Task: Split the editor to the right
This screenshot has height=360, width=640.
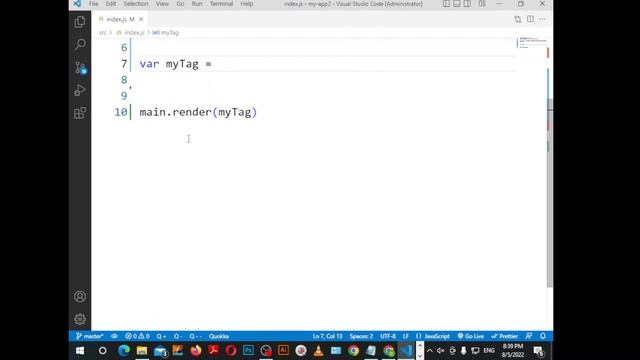Action: tap(530, 19)
